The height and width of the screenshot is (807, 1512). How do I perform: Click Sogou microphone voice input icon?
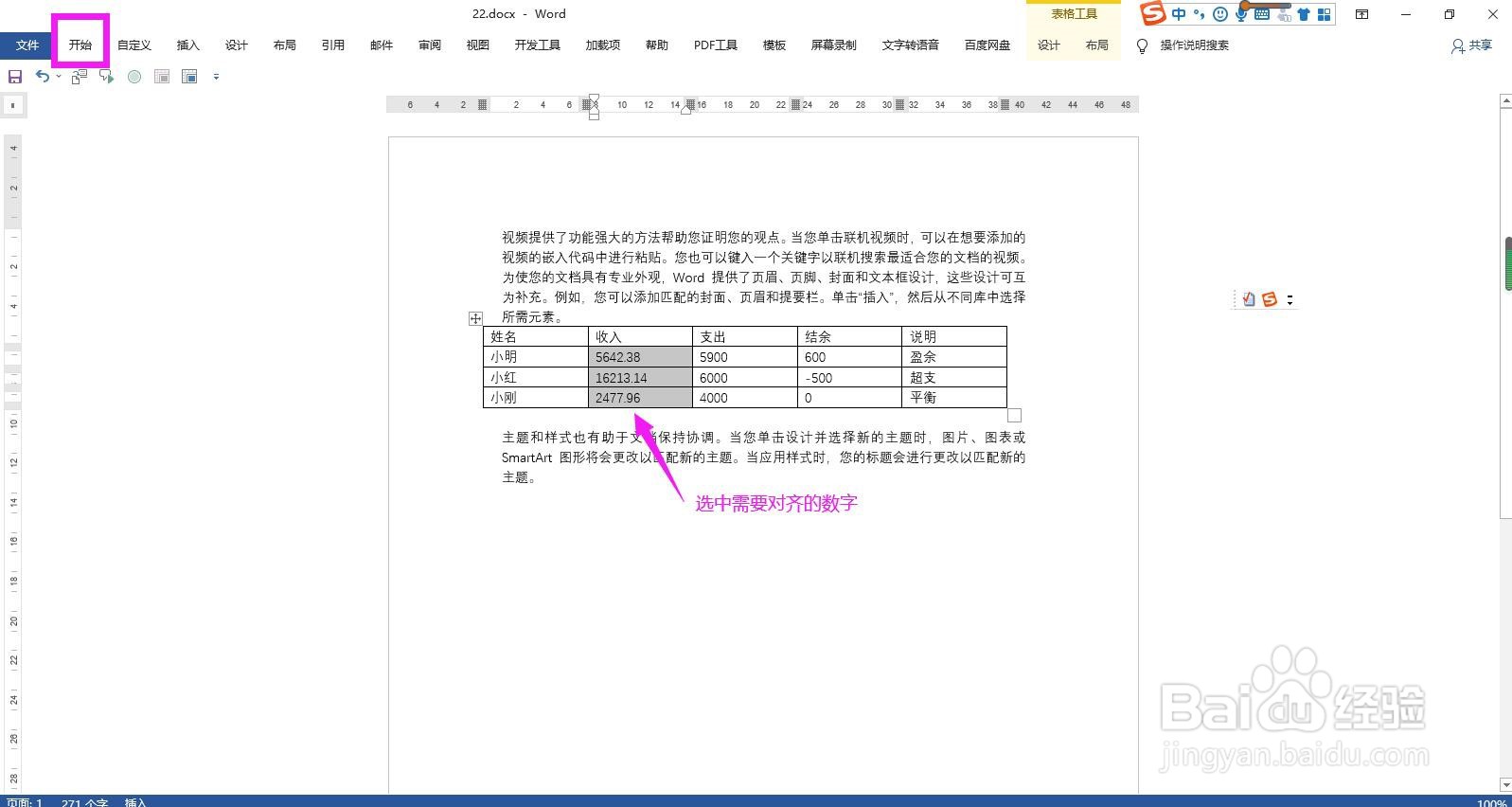tap(1241, 13)
